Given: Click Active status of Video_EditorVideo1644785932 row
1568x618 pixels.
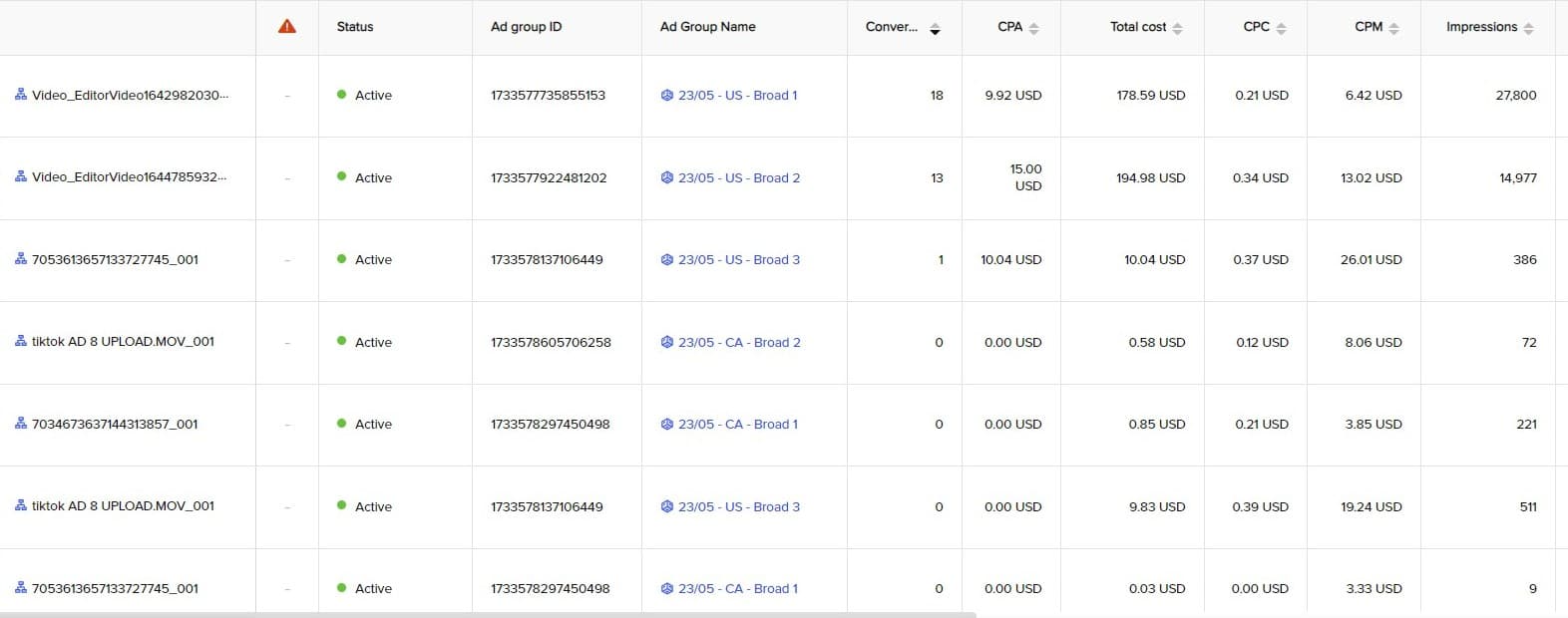Looking at the screenshot, I should click(373, 177).
